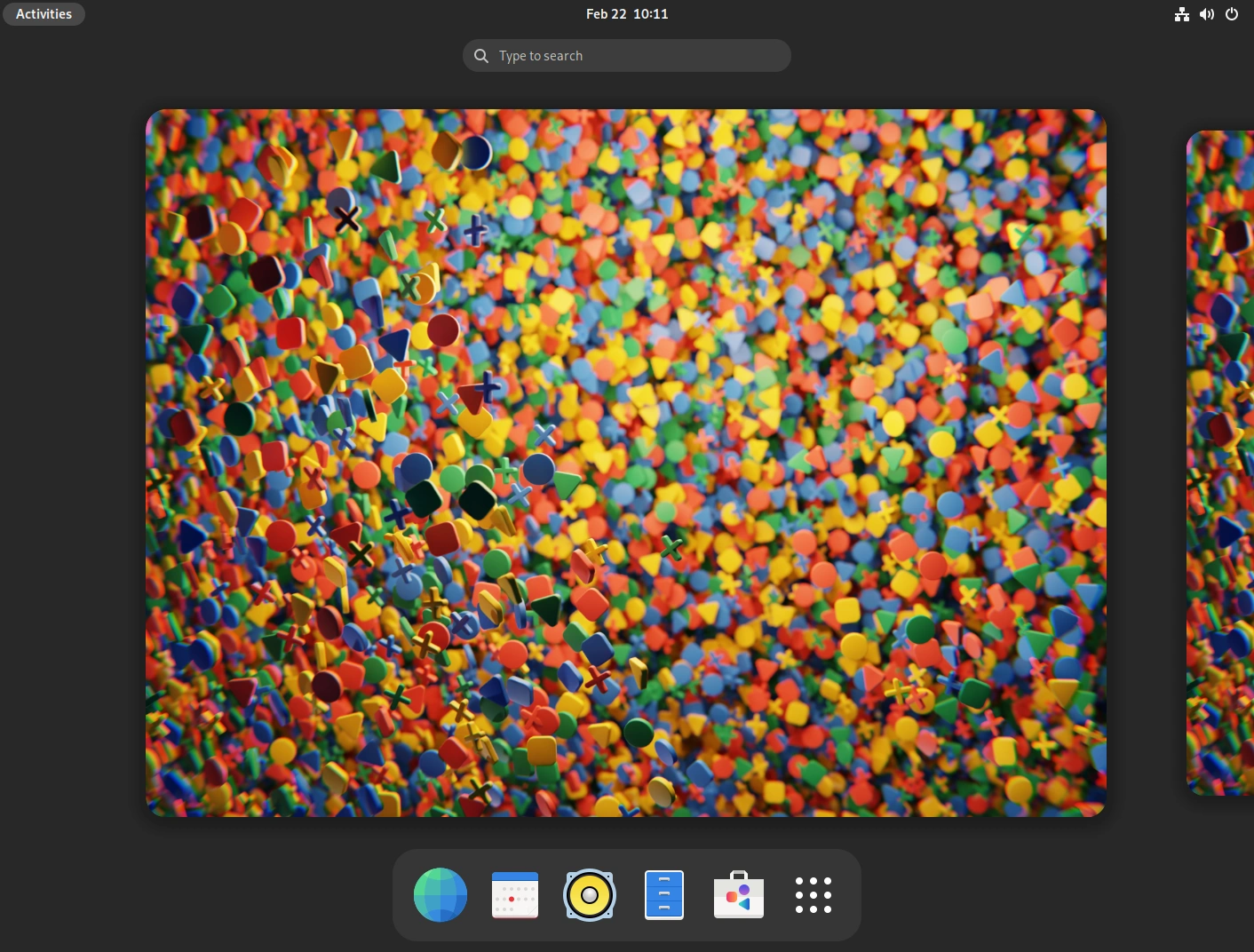Click the volume indicator in the top bar

[x=1207, y=14]
